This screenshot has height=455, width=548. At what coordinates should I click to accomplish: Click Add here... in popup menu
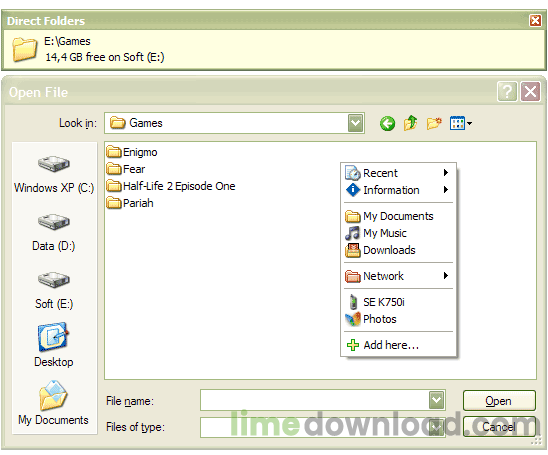coord(398,345)
